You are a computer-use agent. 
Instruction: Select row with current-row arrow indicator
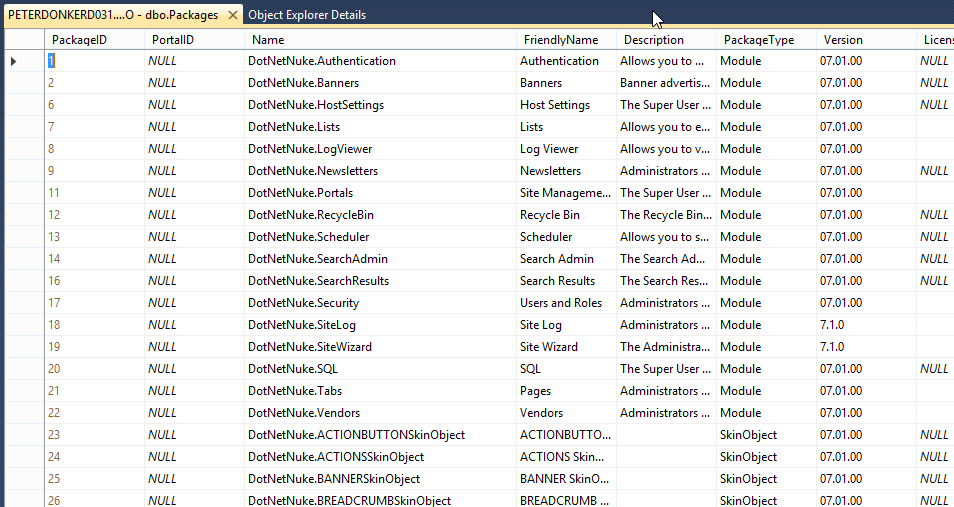click(x=24, y=61)
